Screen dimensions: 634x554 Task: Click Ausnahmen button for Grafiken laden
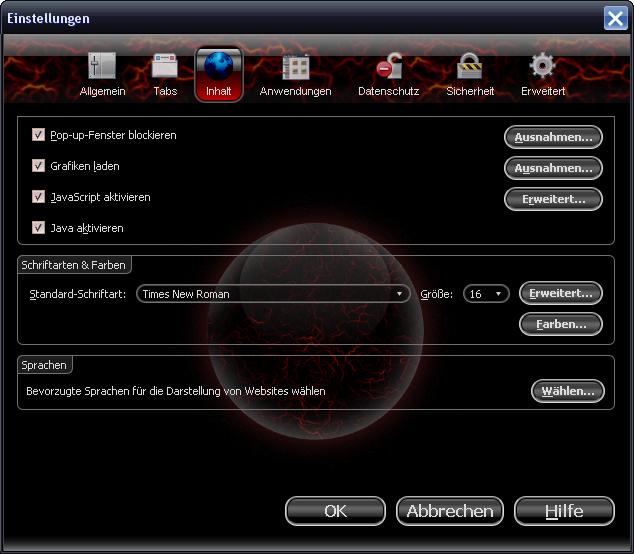click(x=553, y=168)
